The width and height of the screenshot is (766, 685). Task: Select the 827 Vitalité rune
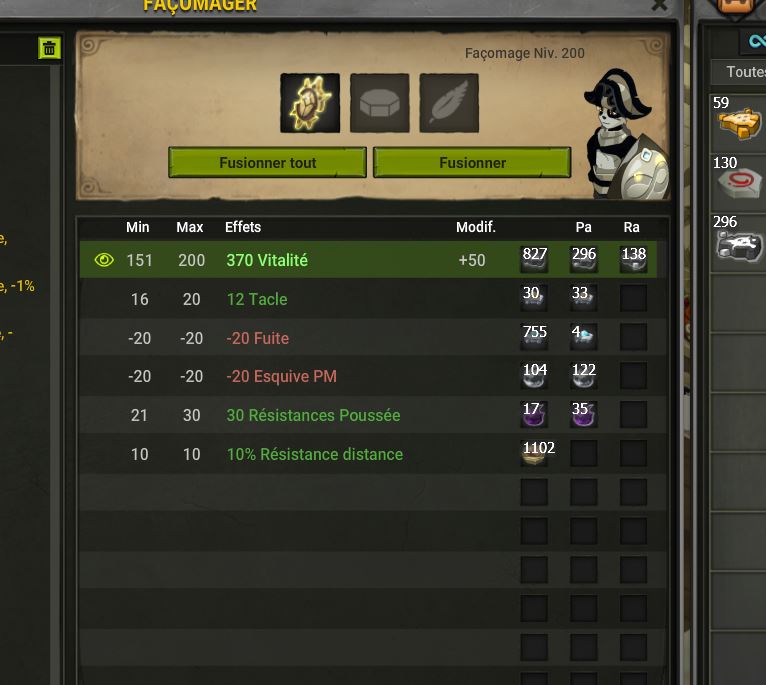click(534, 259)
